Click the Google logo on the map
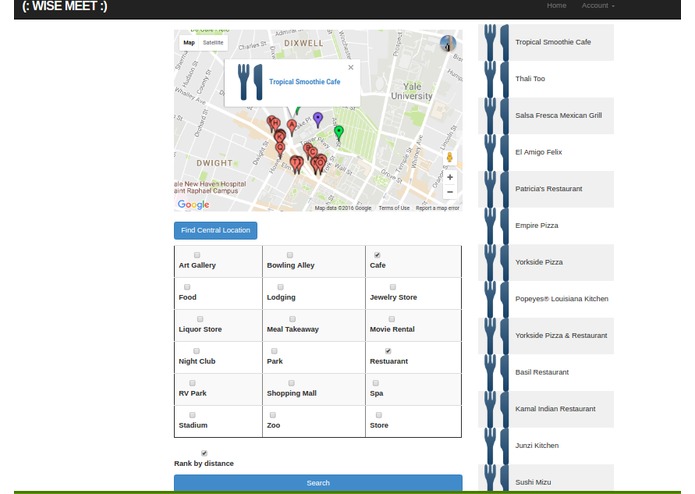 [193, 204]
